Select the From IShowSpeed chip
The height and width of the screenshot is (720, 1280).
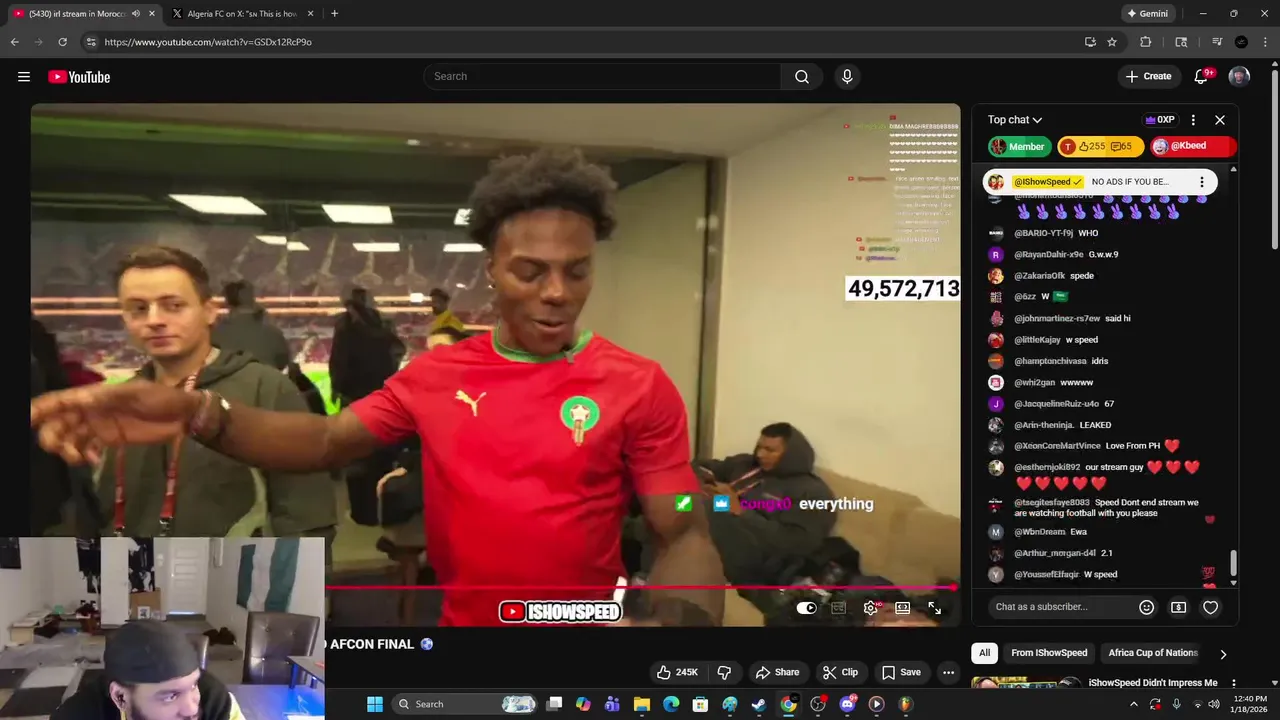(1049, 653)
